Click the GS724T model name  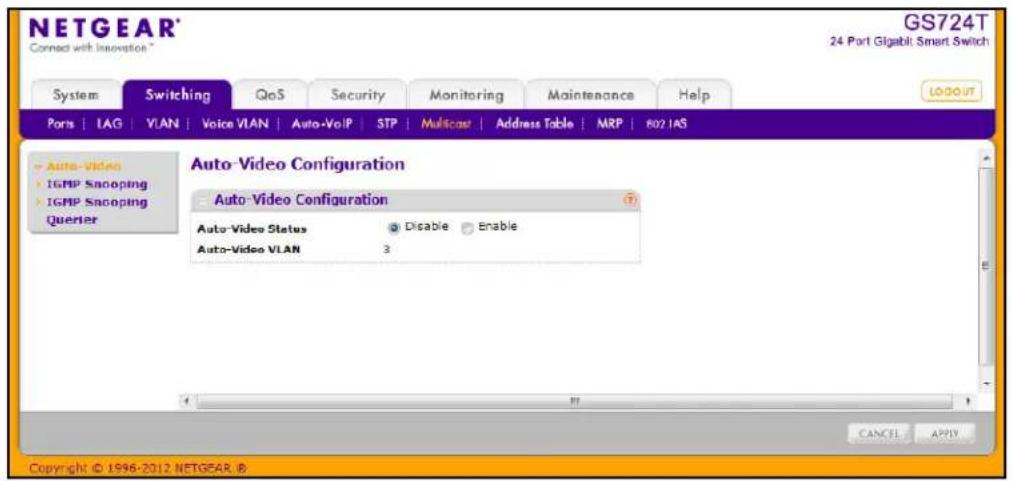[x=947, y=24]
